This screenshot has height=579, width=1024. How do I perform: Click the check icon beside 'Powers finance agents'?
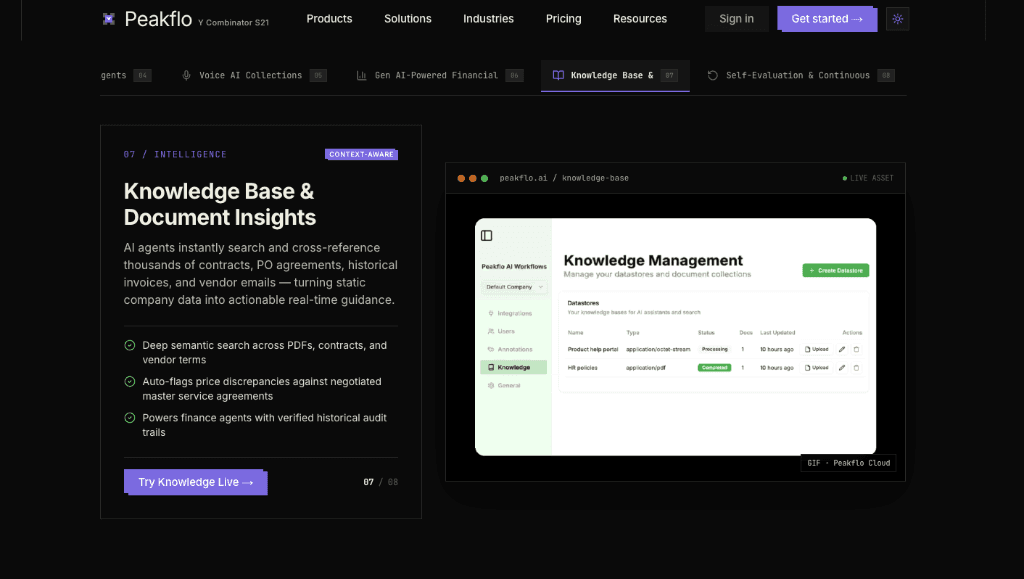130,418
